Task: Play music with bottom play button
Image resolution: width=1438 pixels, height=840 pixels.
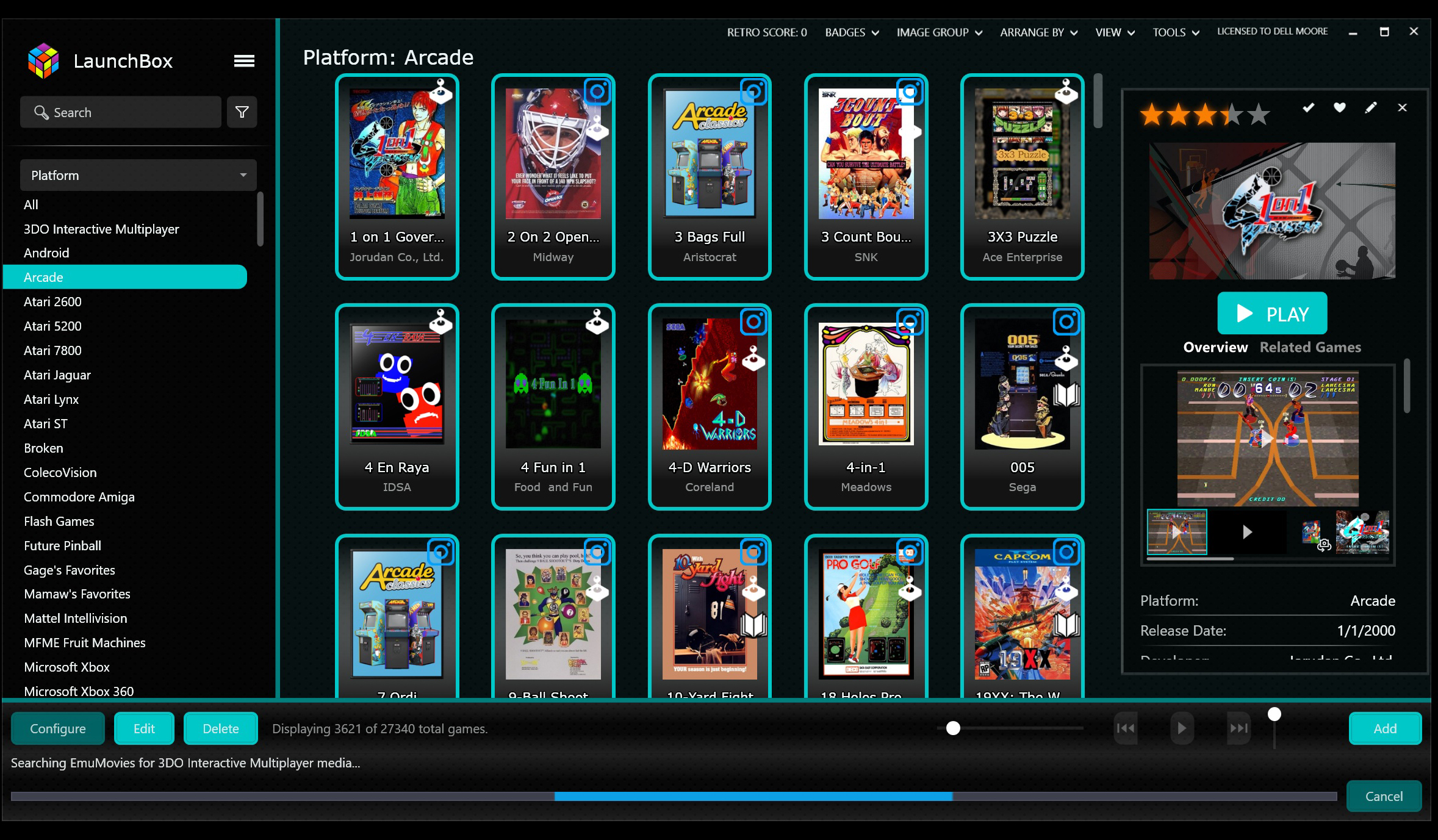Action: pyautogui.click(x=1182, y=728)
